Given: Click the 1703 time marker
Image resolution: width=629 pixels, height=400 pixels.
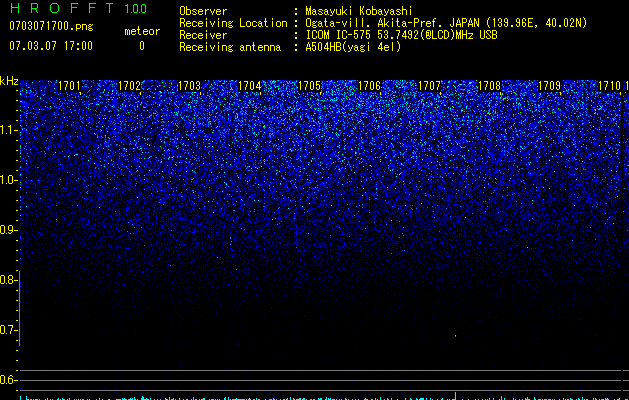Looking at the screenshot, I should pos(189,86).
